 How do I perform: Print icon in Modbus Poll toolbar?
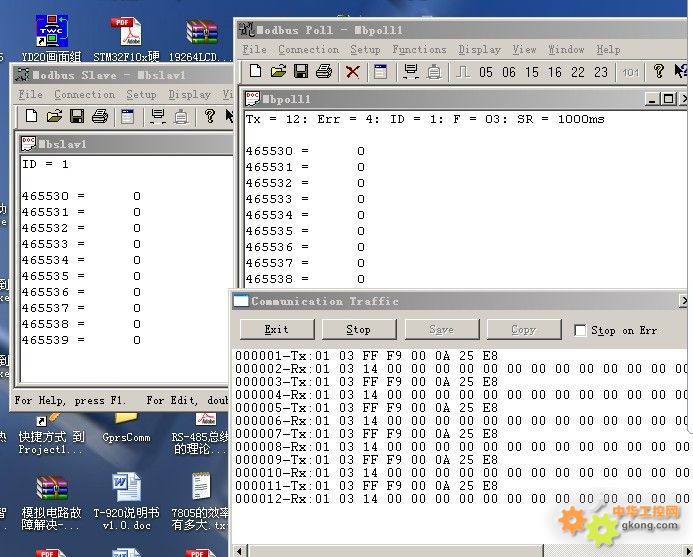click(324, 71)
